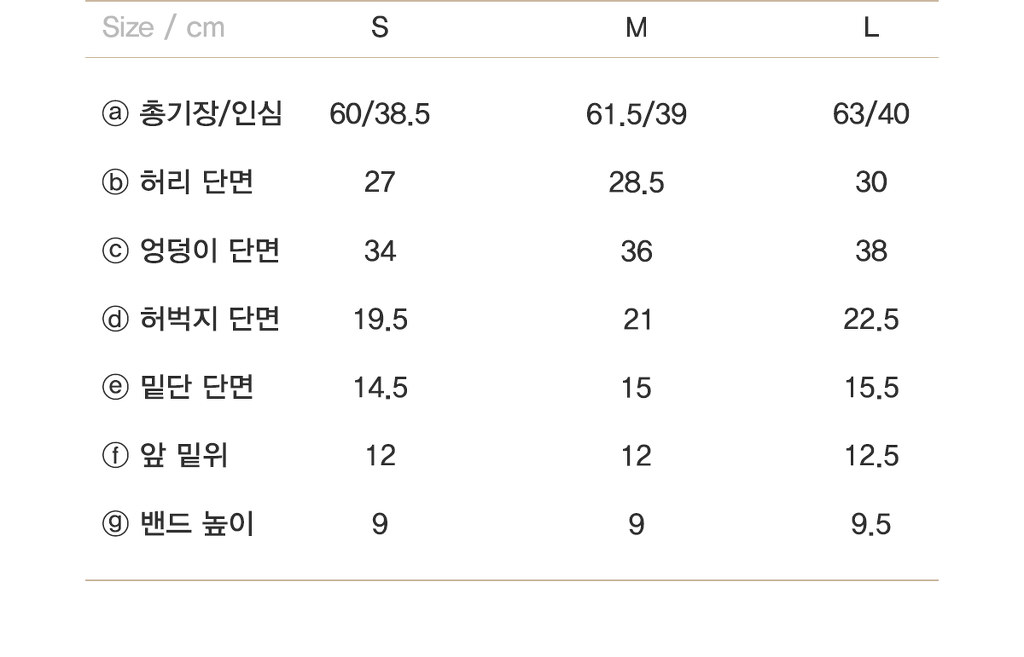This screenshot has height=657, width=1024.
Task: Click the M waist value 28.5
Action: coord(636,183)
